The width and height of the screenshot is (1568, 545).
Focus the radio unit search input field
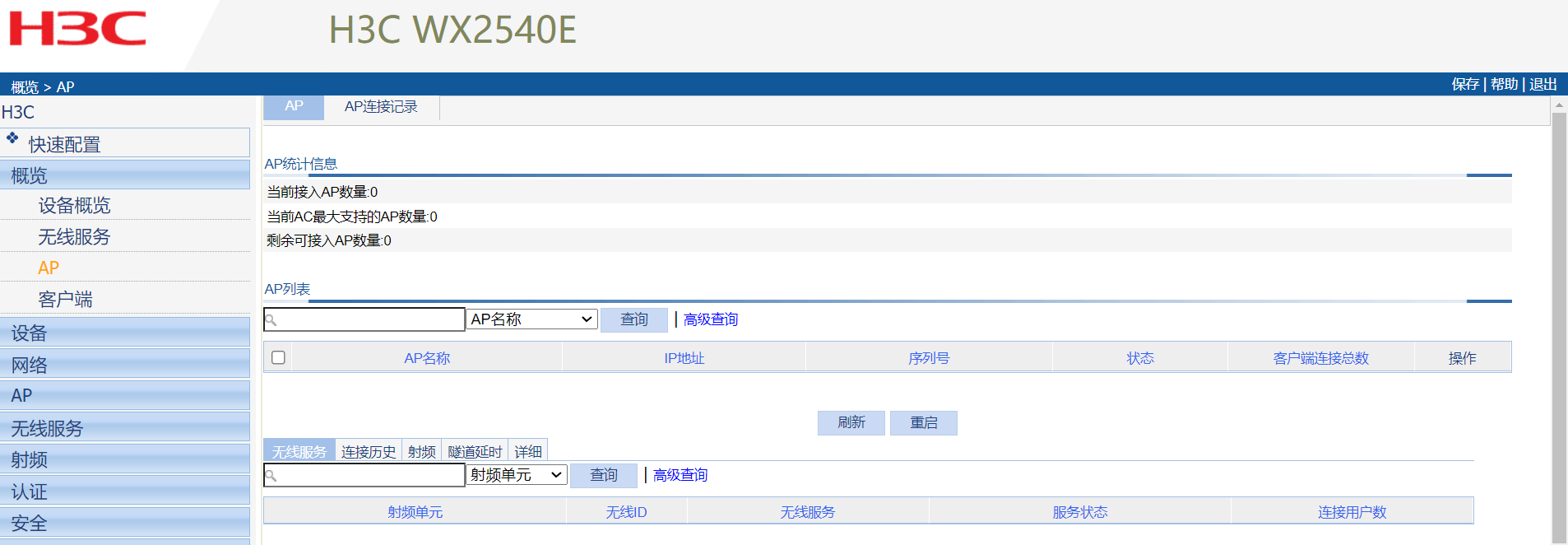point(364,475)
